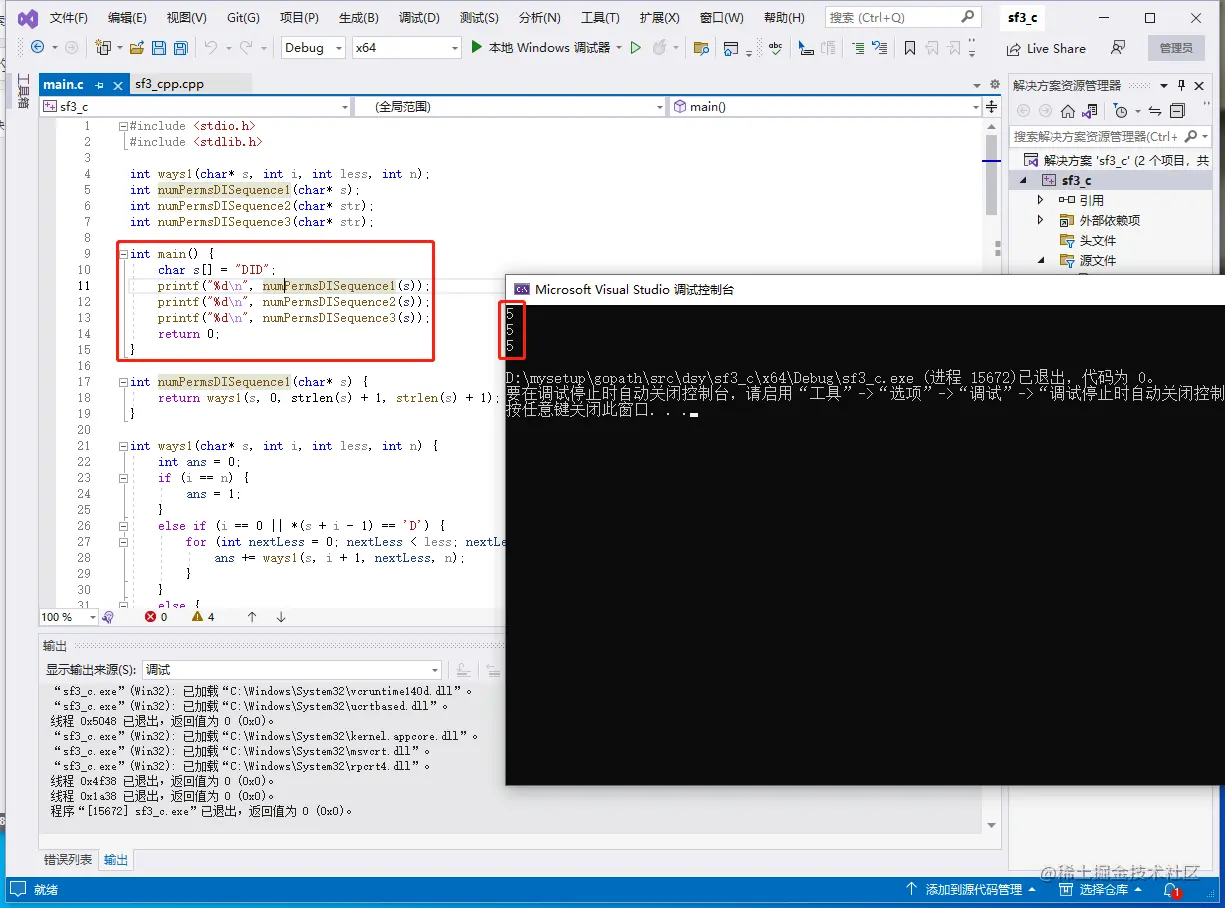Open the x64 platform dropdown
Image resolution: width=1225 pixels, height=908 pixels.
(x=407, y=48)
